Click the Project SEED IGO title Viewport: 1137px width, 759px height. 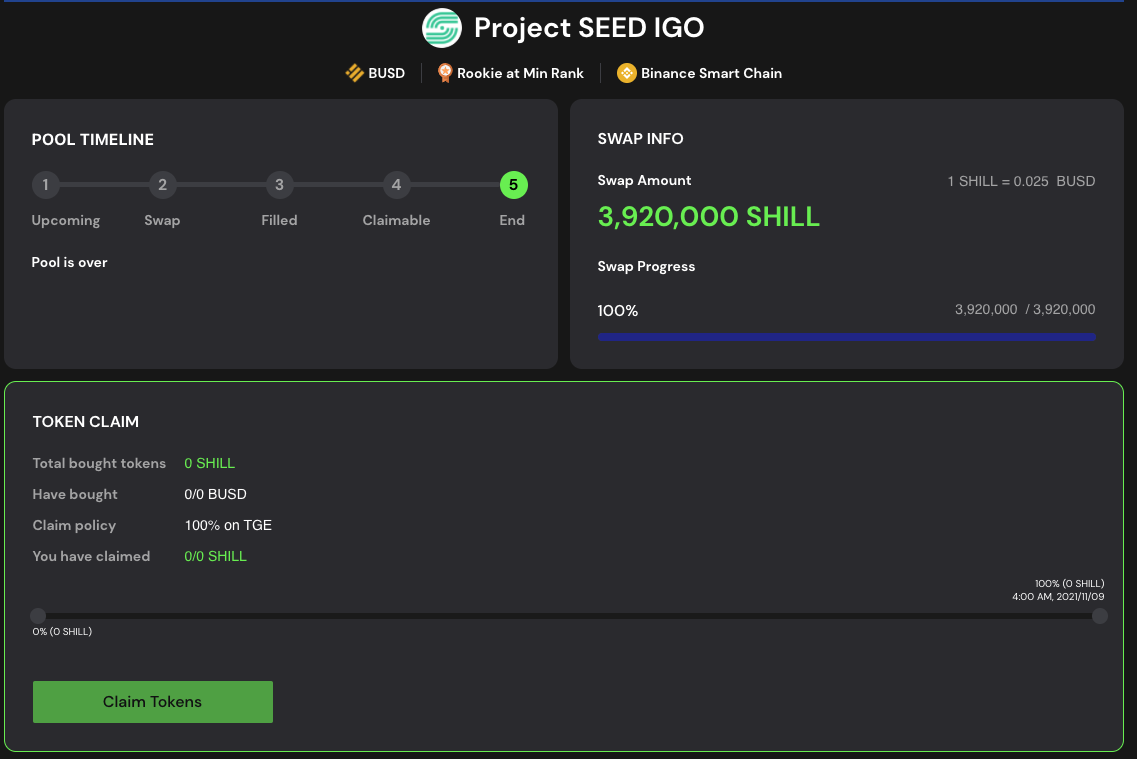(589, 28)
